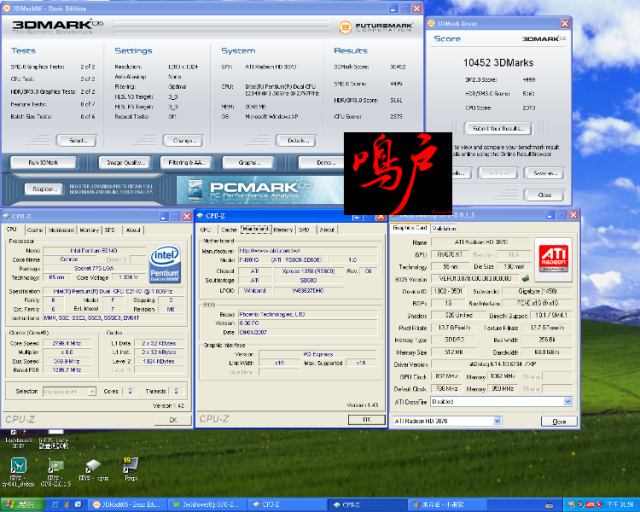
Task: Open the Fraps desktop shortcut
Action: pos(131,469)
